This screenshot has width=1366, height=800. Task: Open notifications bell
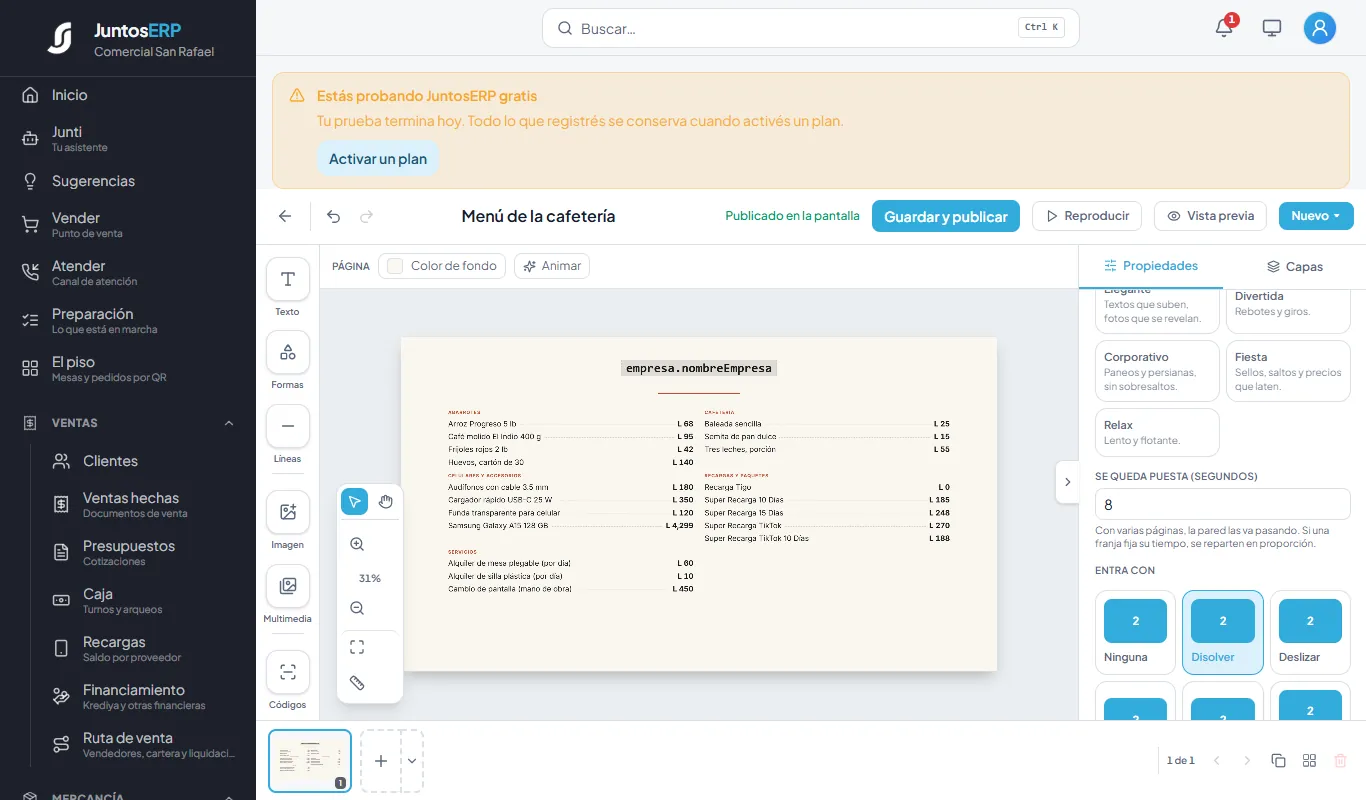(x=1224, y=28)
